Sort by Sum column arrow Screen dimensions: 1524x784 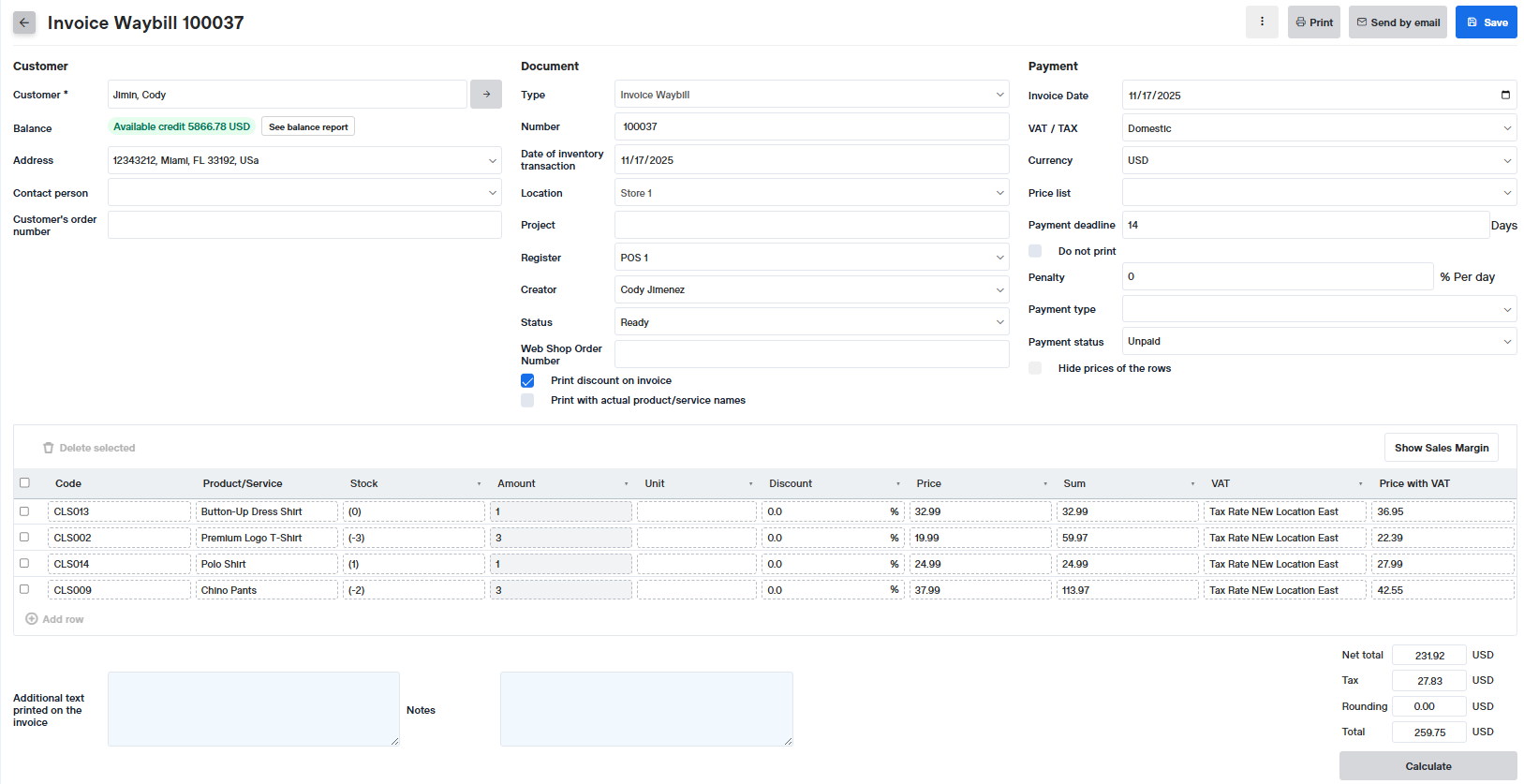[1192, 484]
